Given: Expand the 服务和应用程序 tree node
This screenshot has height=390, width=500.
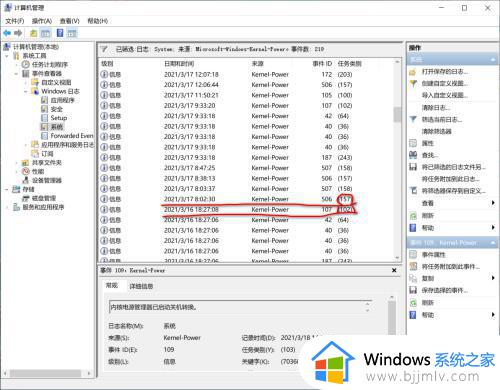Looking at the screenshot, I should (x=7, y=207).
